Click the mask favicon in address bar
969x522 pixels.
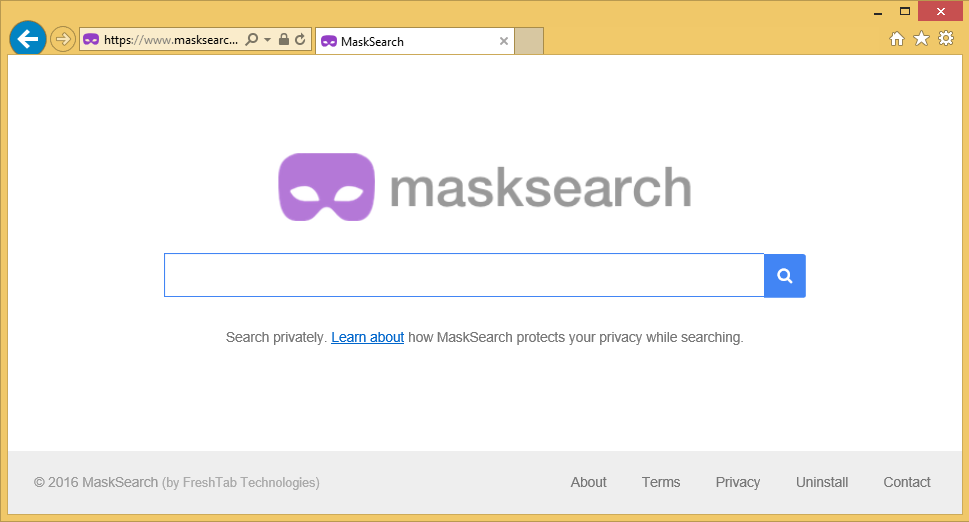(x=91, y=40)
